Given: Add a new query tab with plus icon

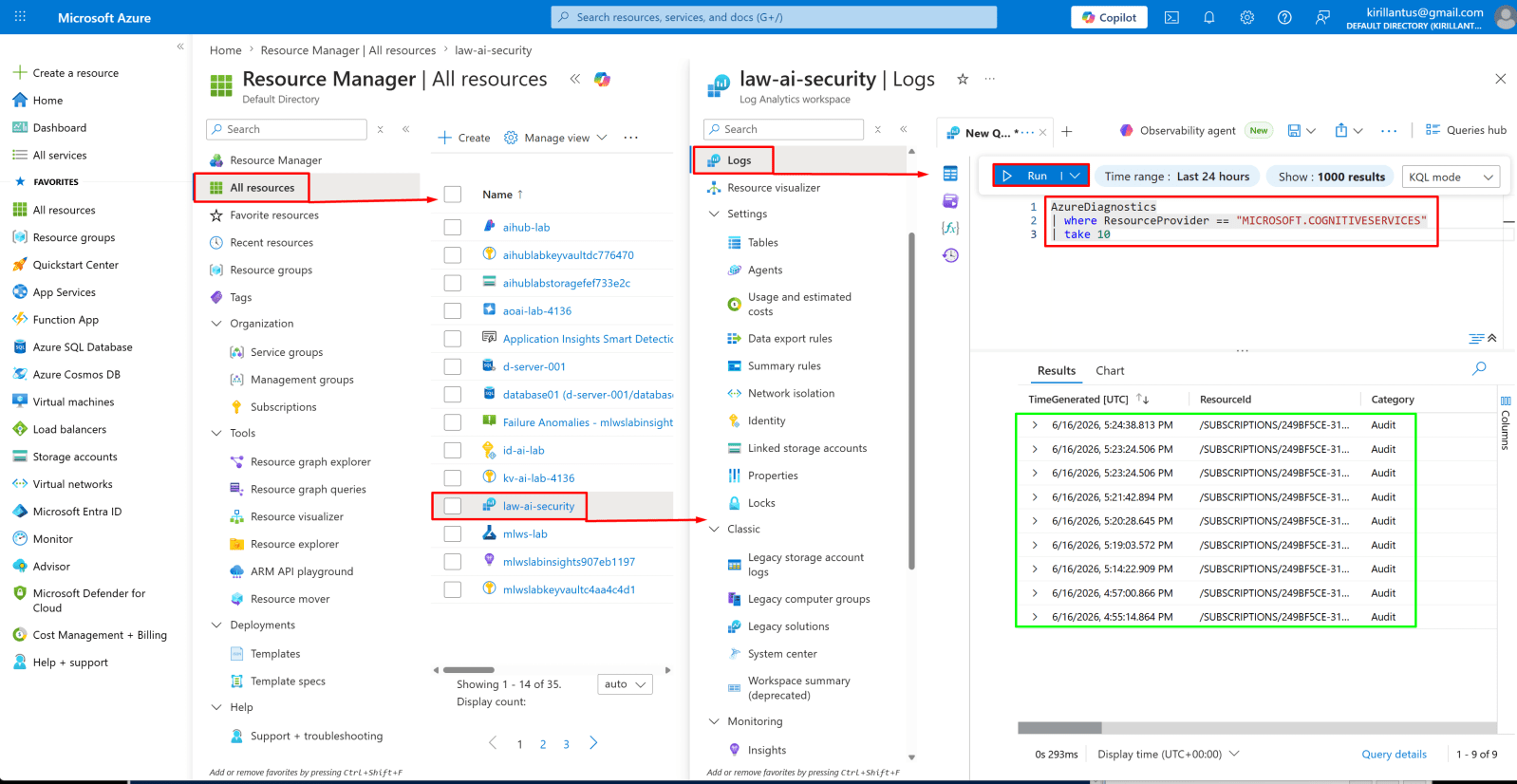Looking at the screenshot, I should point(1067,132).
